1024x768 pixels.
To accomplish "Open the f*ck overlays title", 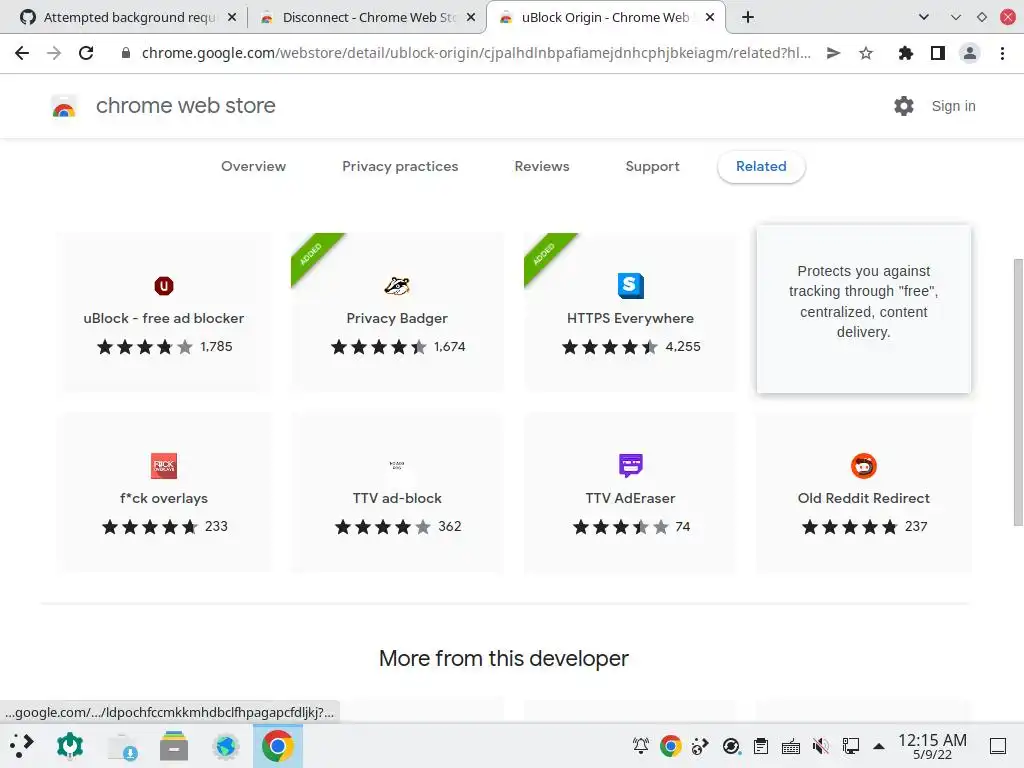I will 164,498.
